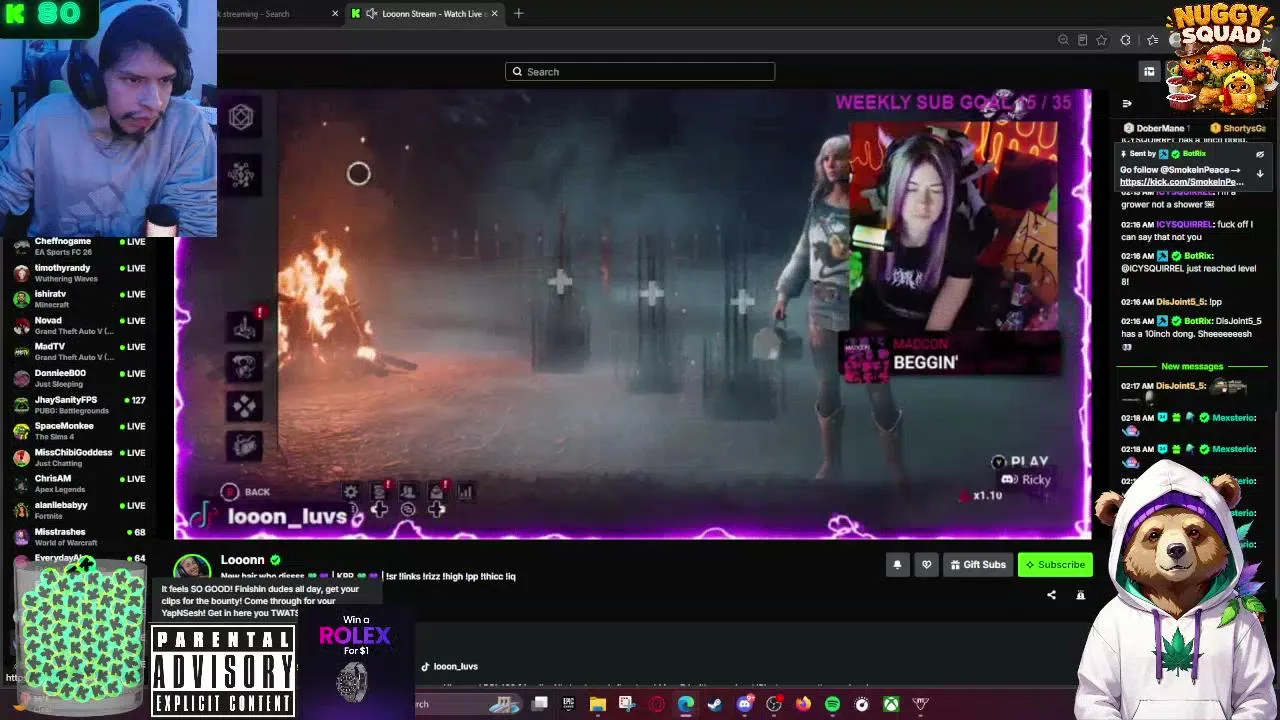Open Steam from the taskbar
The width and height of the screenshot is (1280, 720).
[715, 704]
